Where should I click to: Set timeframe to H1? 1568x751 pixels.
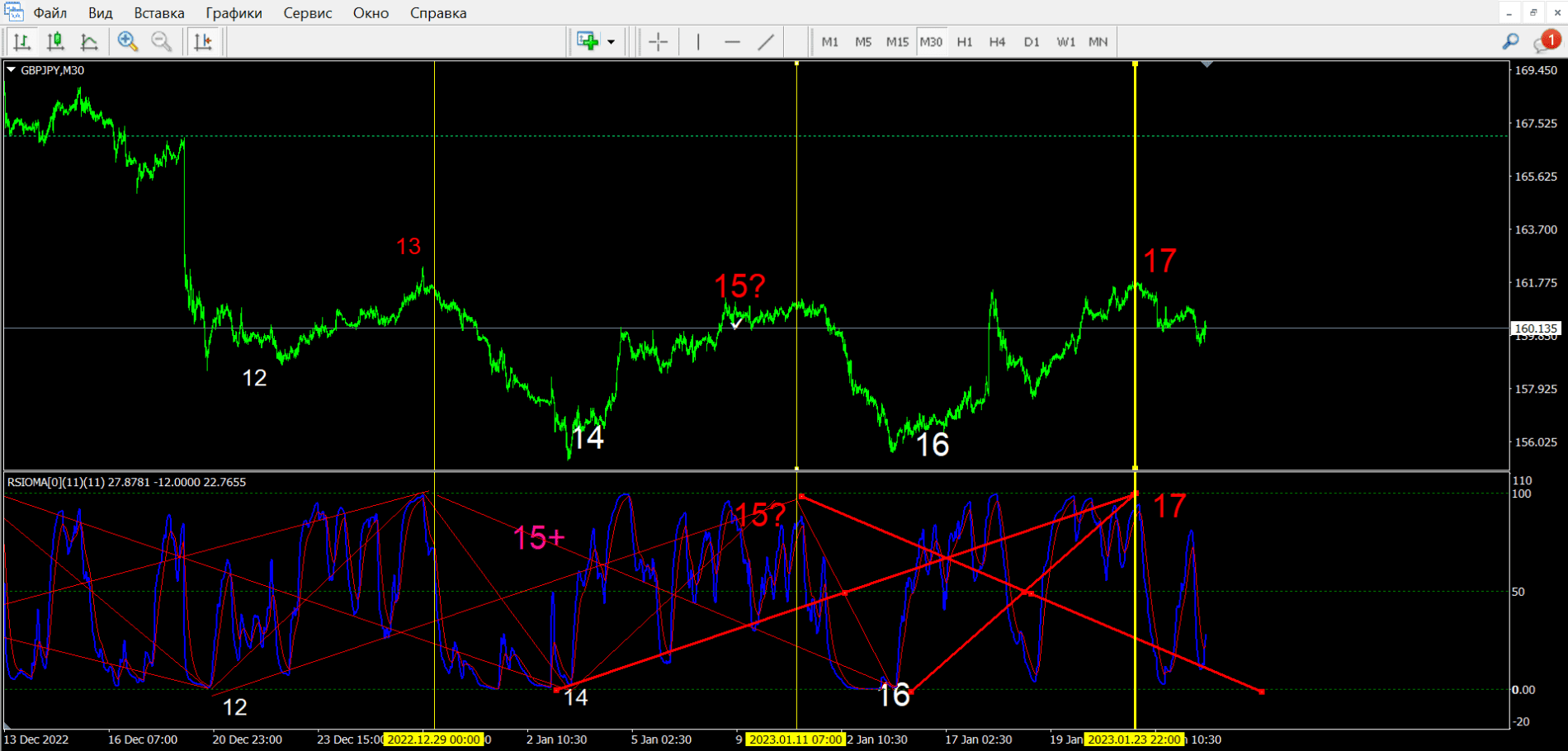coord(965,41)
